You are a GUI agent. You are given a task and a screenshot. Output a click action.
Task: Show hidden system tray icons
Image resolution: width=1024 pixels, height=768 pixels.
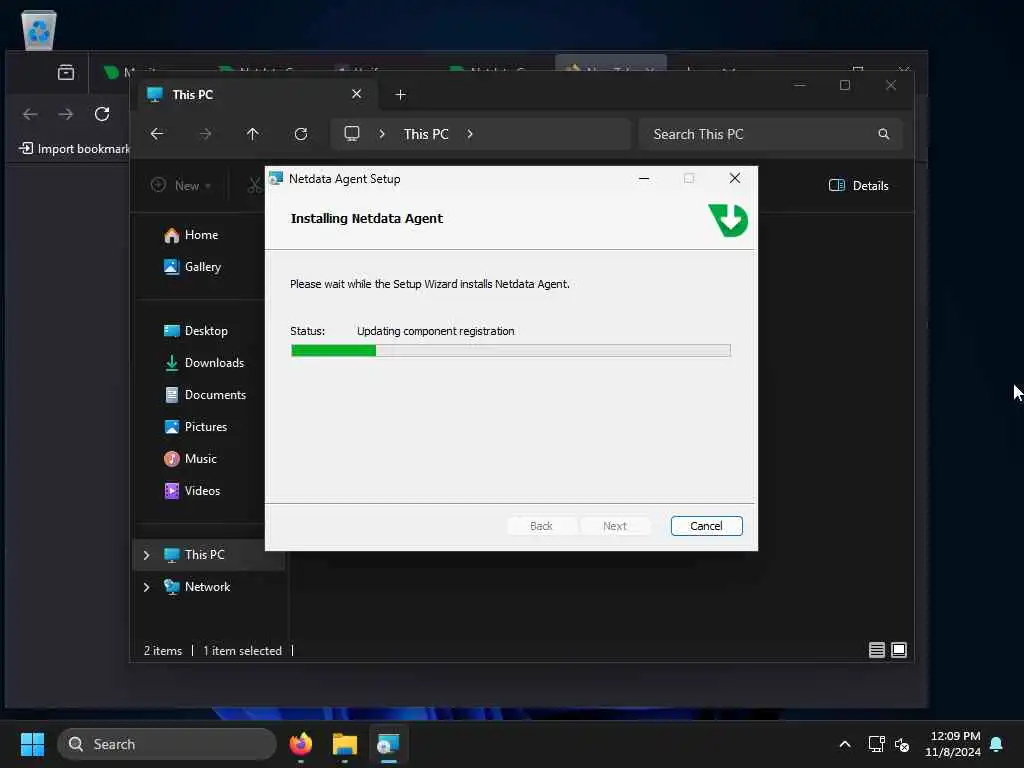(x=844, y=744)
